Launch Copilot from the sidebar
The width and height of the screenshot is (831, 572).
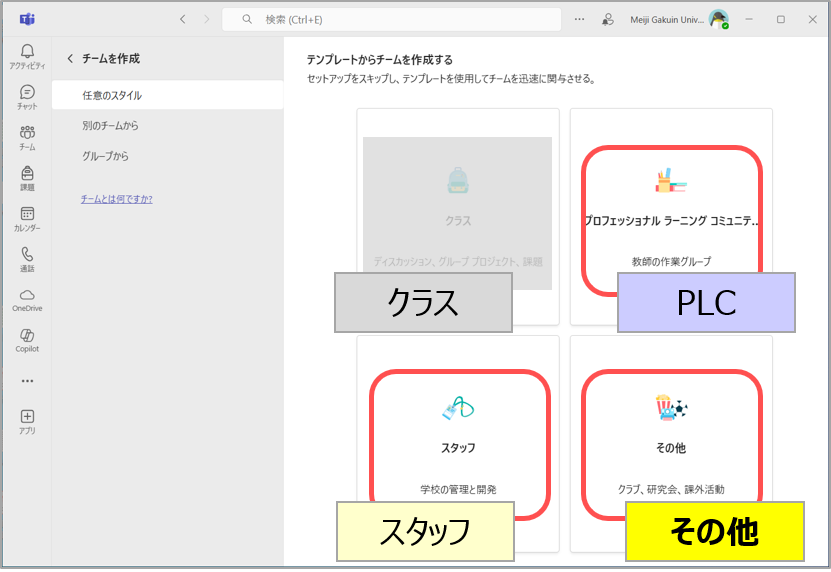(x=27, y=337)
